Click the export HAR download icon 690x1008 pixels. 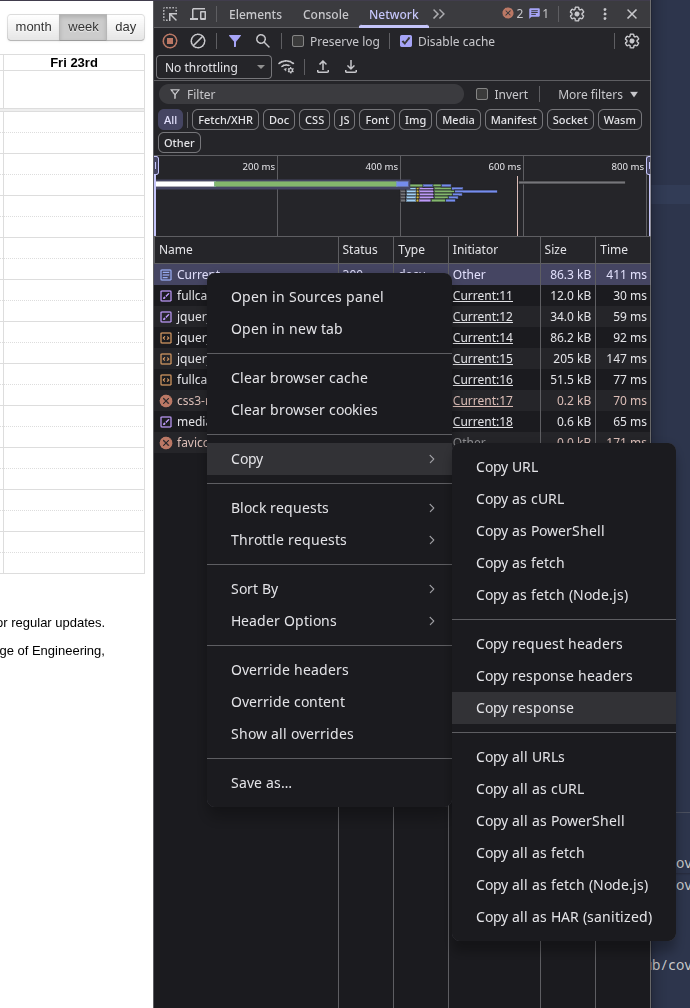click(351, 67)
